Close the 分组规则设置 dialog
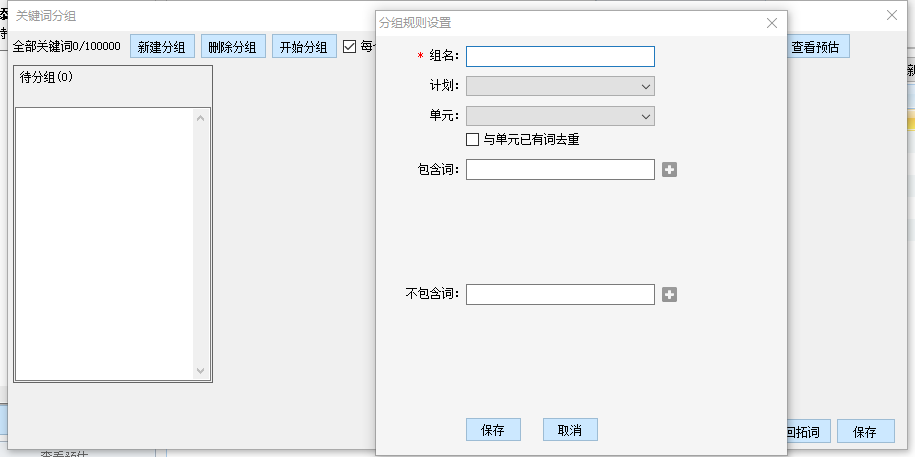 (771, 23)
